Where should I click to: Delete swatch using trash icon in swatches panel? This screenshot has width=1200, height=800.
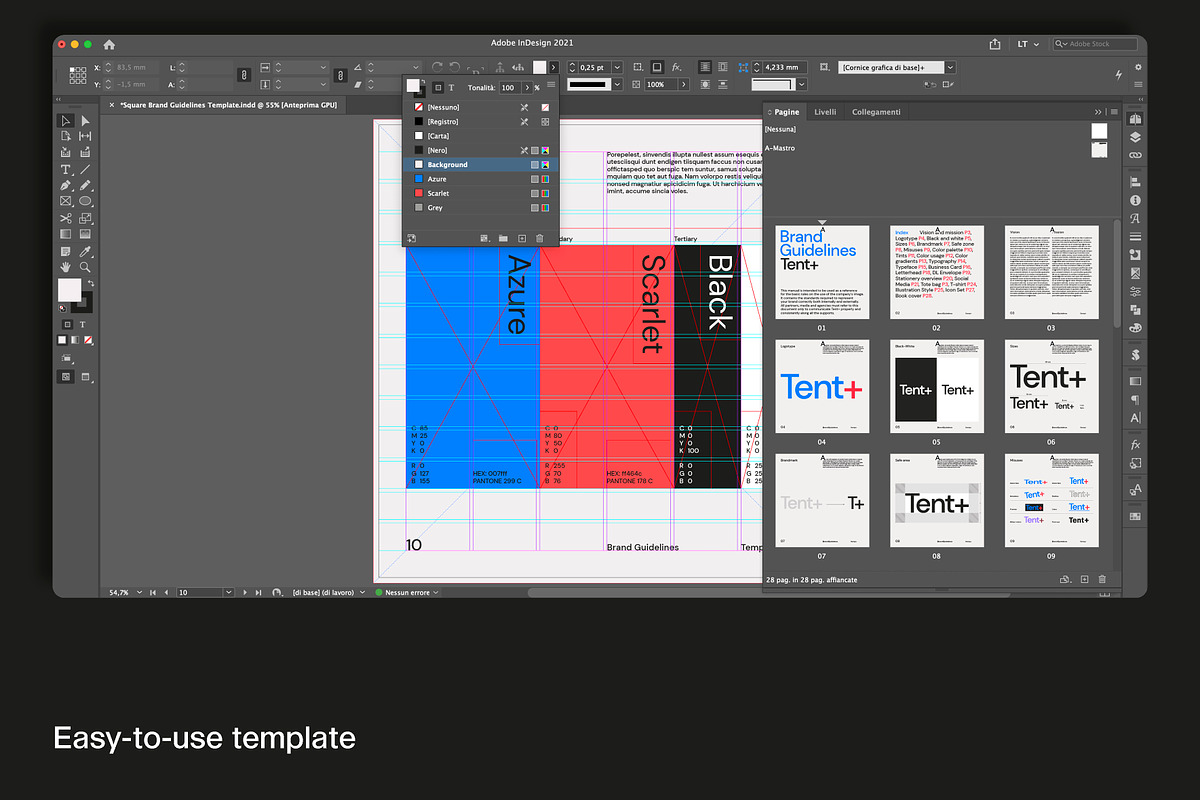tap(540, 238)
